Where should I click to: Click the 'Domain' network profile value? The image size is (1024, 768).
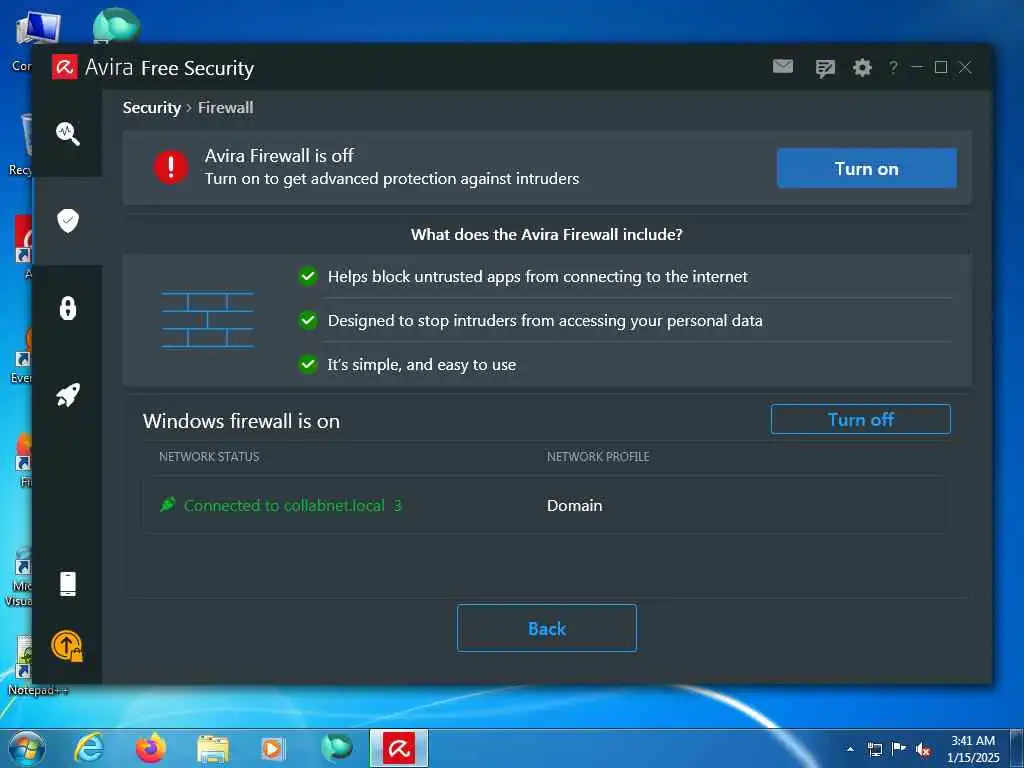575,505
